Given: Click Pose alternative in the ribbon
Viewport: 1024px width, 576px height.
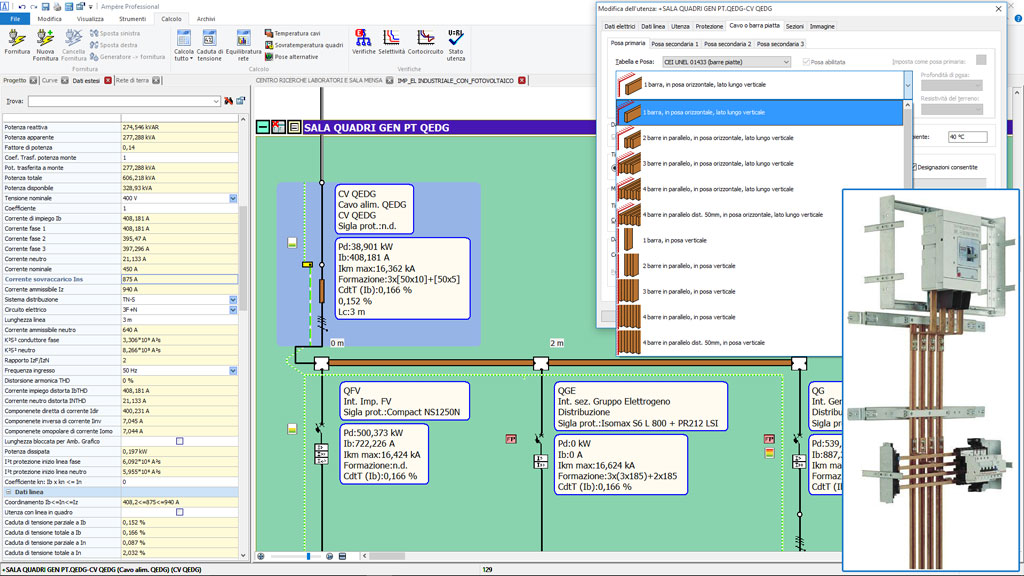Looking at the screenshot, I should (x=291, y=57).
